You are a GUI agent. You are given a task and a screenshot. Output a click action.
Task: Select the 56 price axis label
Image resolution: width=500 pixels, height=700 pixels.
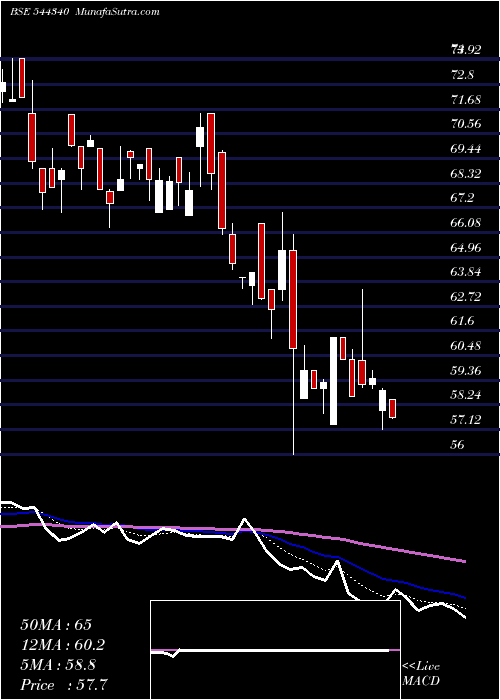(x=458, y=445)
